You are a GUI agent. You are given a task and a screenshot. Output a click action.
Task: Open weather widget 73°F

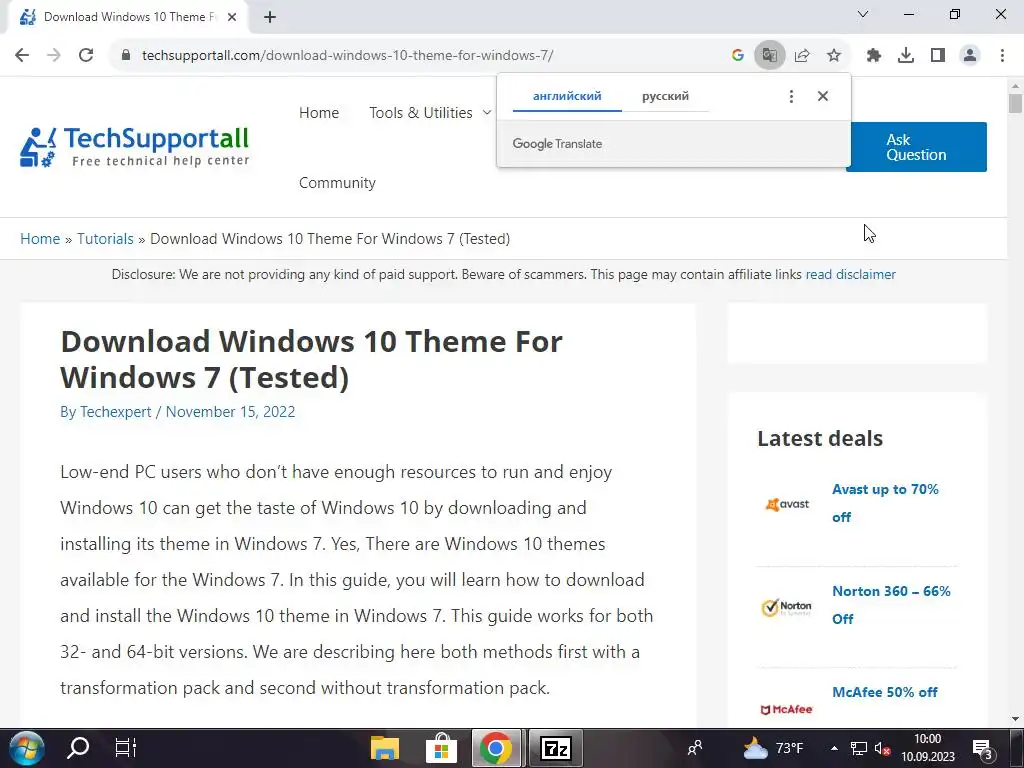click(x=775, y=748)
